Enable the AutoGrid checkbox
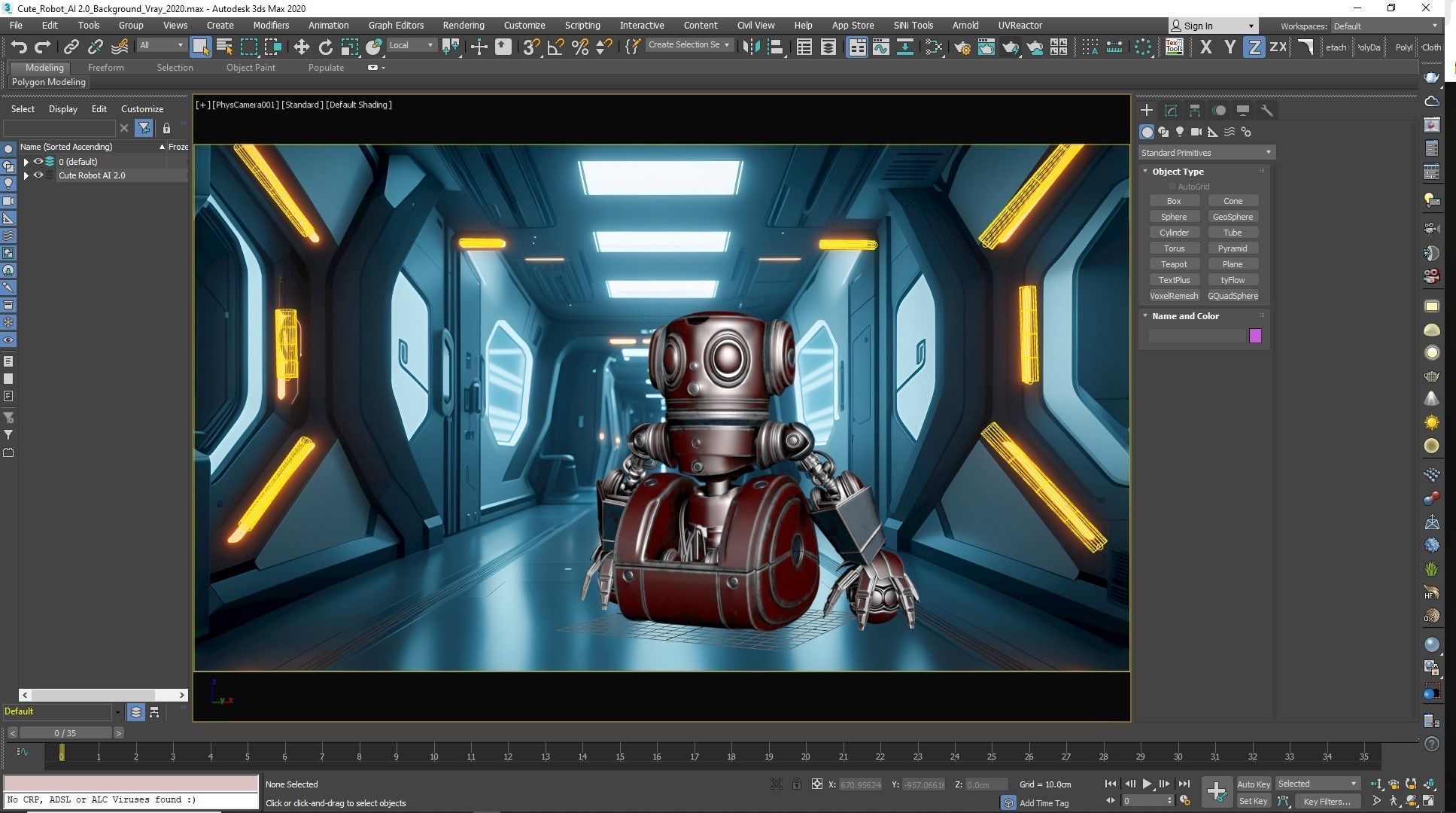Screen dimensions: 1456x813 point(1172,187)
